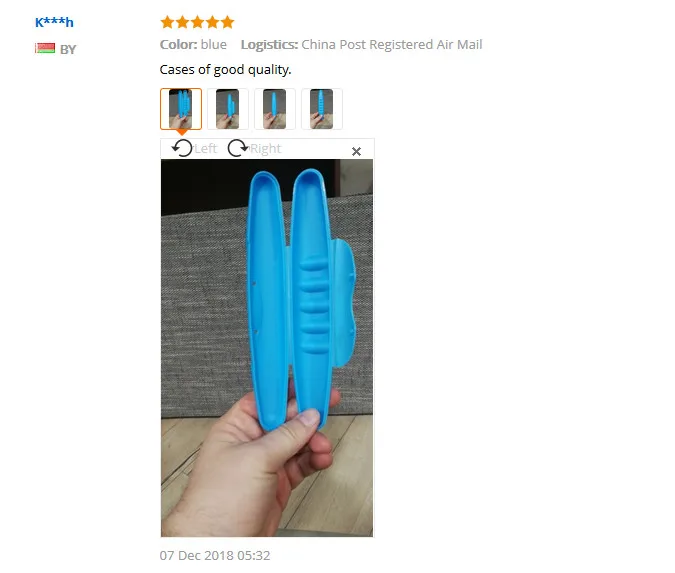Click the BY country code label
This screenshot has width=675, height=573.
(68, 50)
